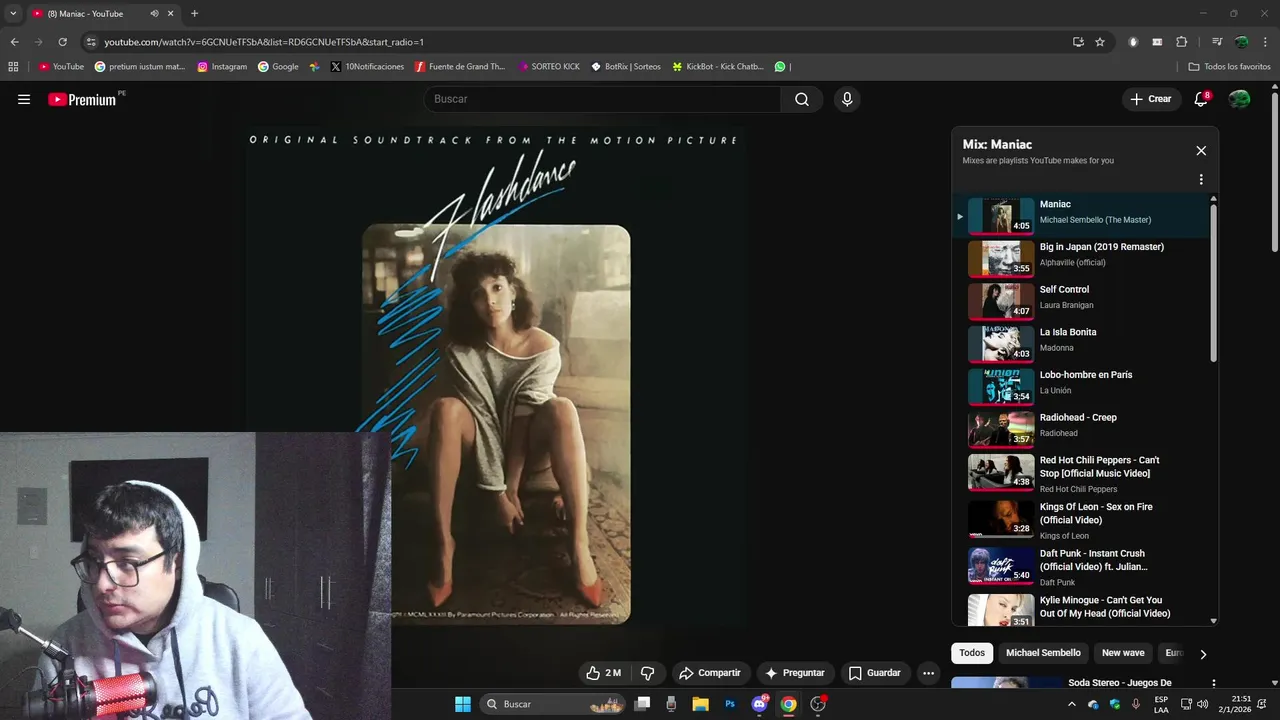The image size is (1280, 720).
Task: Open the Chrome apps grid shortcut
Action: click(x=13, y=67)
